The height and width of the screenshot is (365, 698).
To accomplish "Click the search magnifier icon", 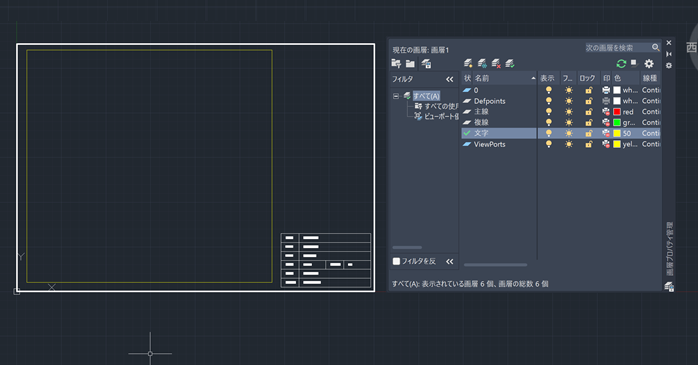I will click(x=656, y=47).
